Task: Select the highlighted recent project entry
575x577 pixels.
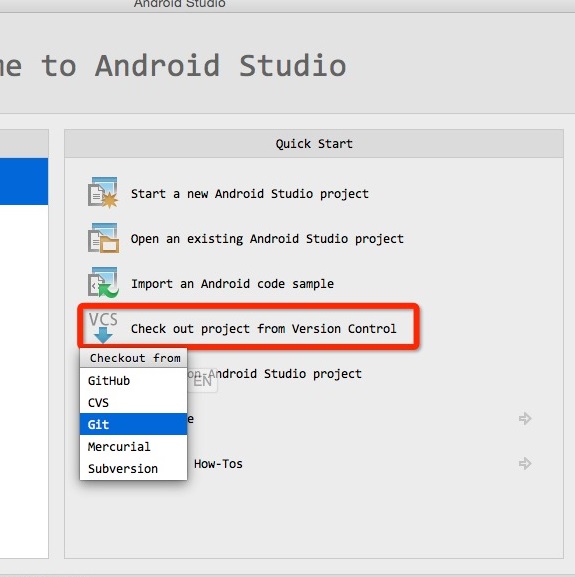Action: click(24, 181)
